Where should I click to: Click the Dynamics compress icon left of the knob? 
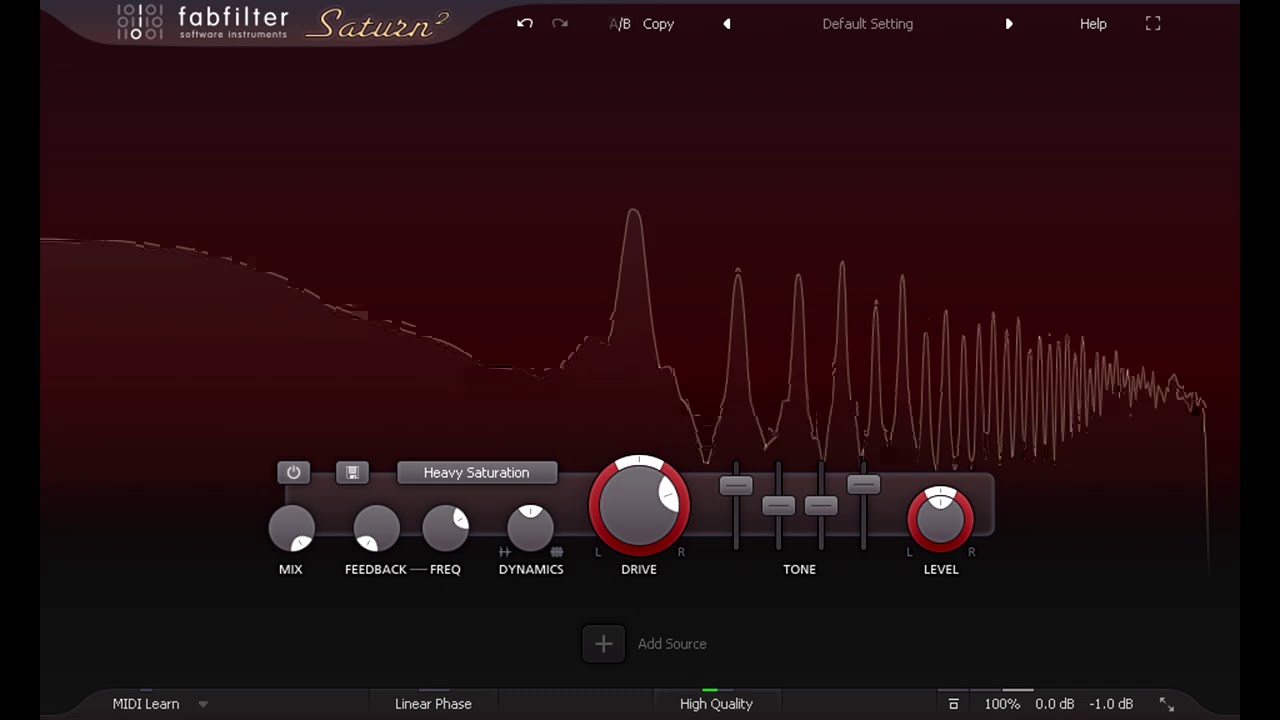point(505,551)
